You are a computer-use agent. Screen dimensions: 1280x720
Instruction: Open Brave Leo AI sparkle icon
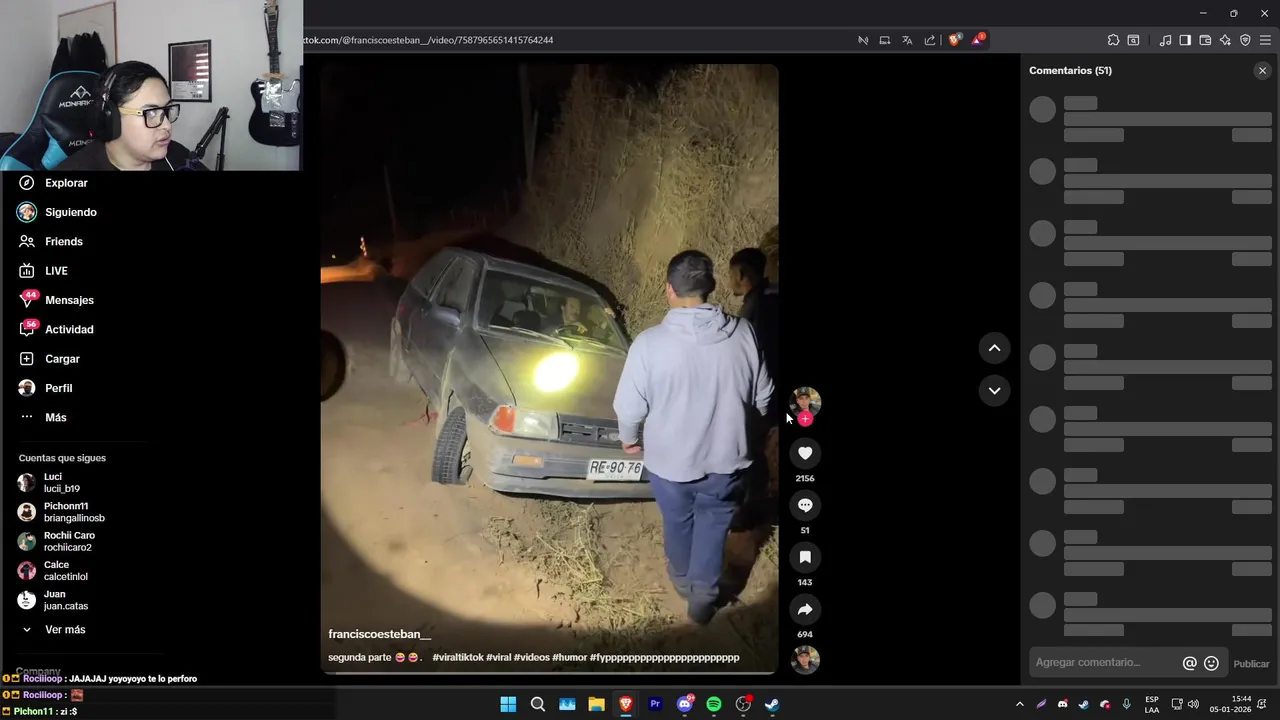(1225, 40)
